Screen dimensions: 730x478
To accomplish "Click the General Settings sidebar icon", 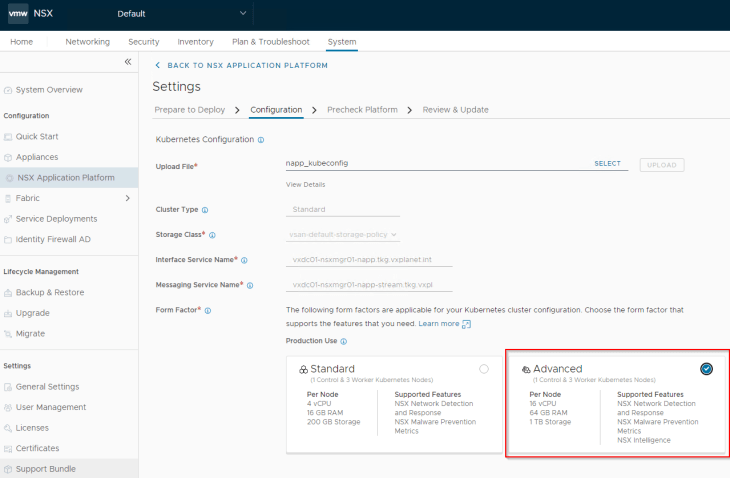I will pyautogui.click(x=8, y=387).
